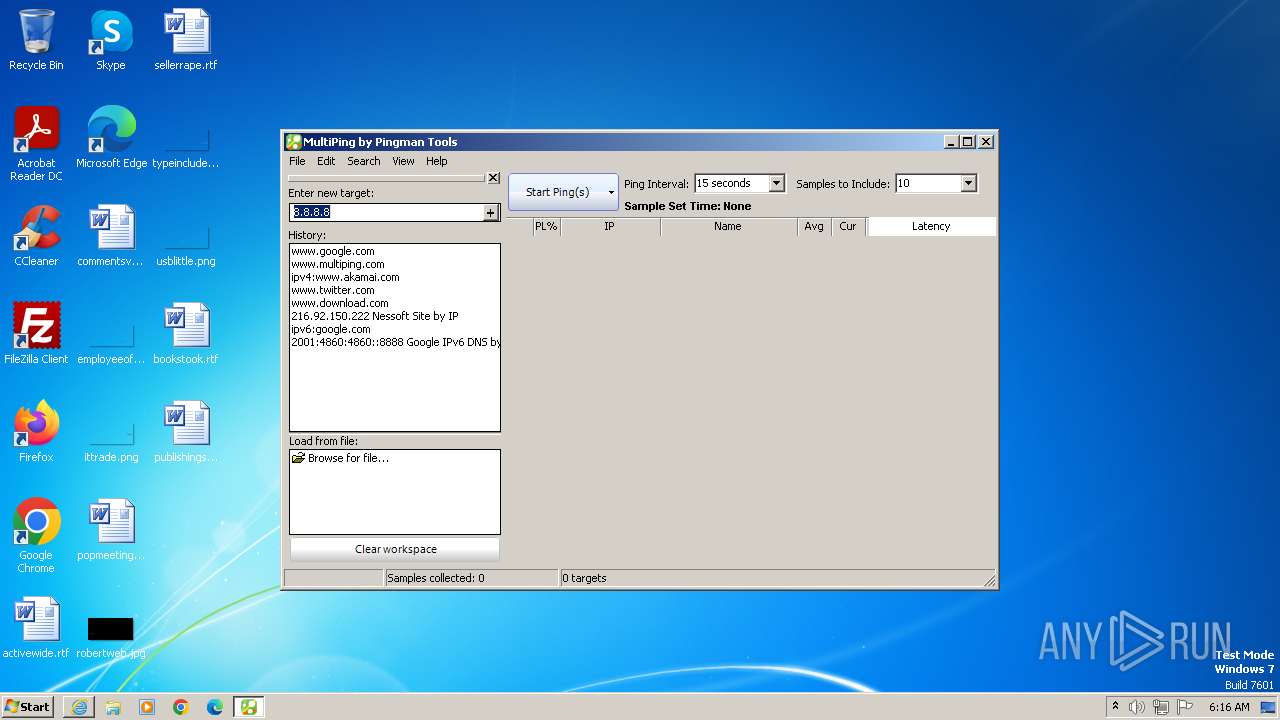Open File Explorer from the taskbar
Screen dimensions: 1280x720
point(113,707)
